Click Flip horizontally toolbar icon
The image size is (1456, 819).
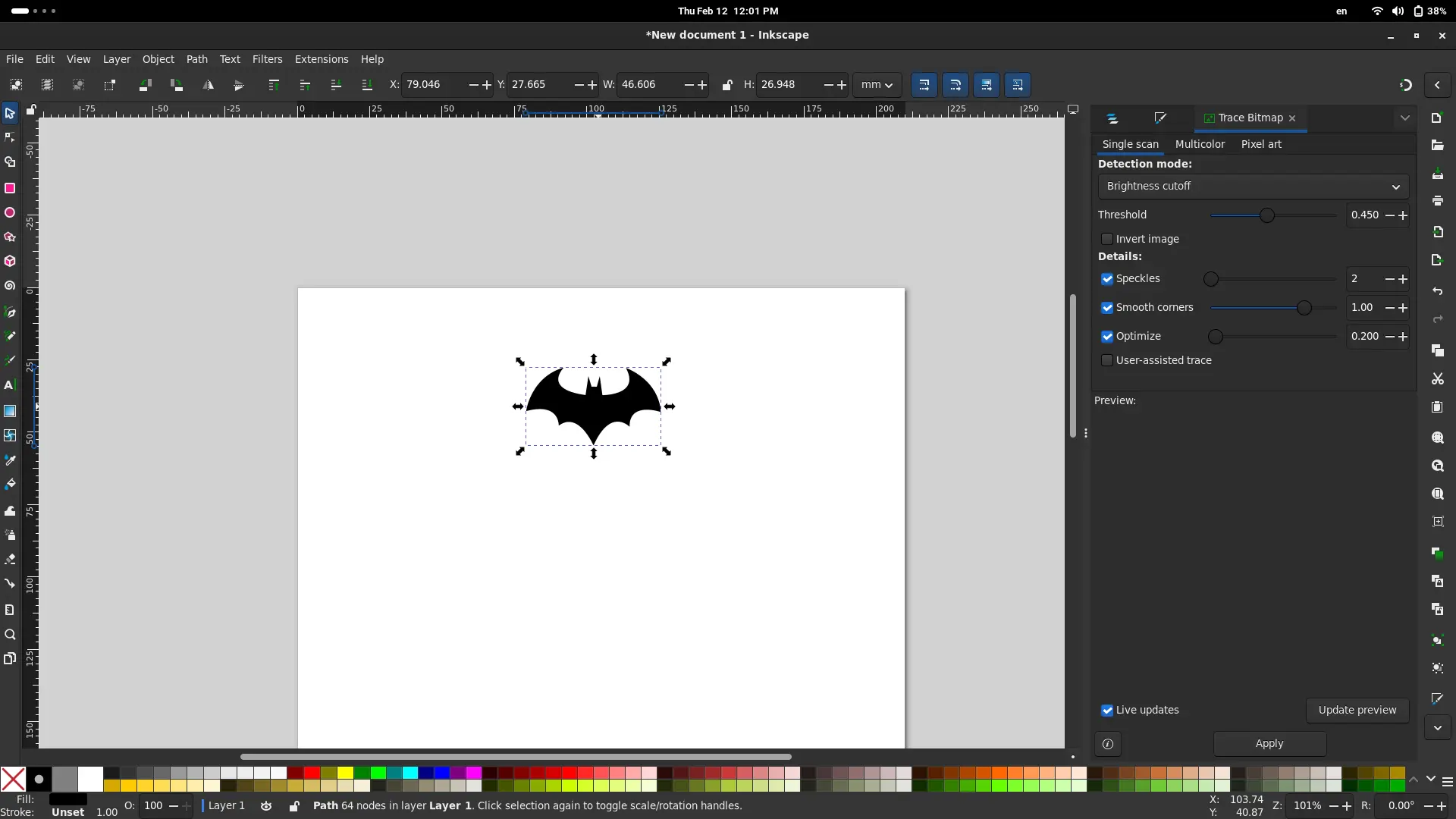(x=208, y=85)
